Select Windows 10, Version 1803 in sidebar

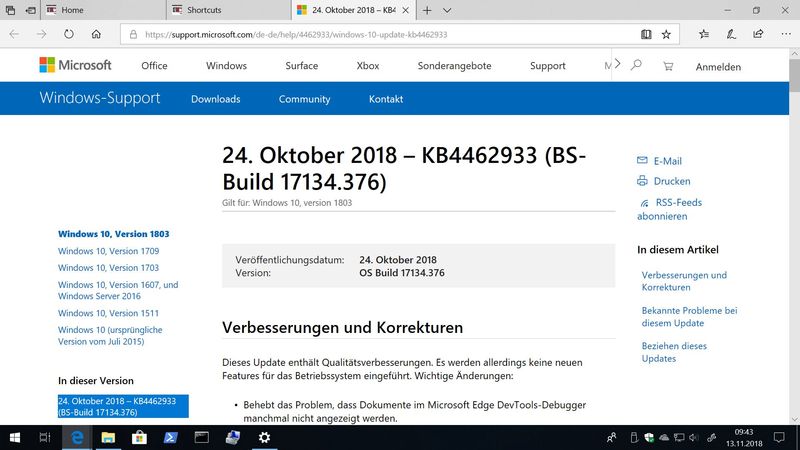coord(113,234)
